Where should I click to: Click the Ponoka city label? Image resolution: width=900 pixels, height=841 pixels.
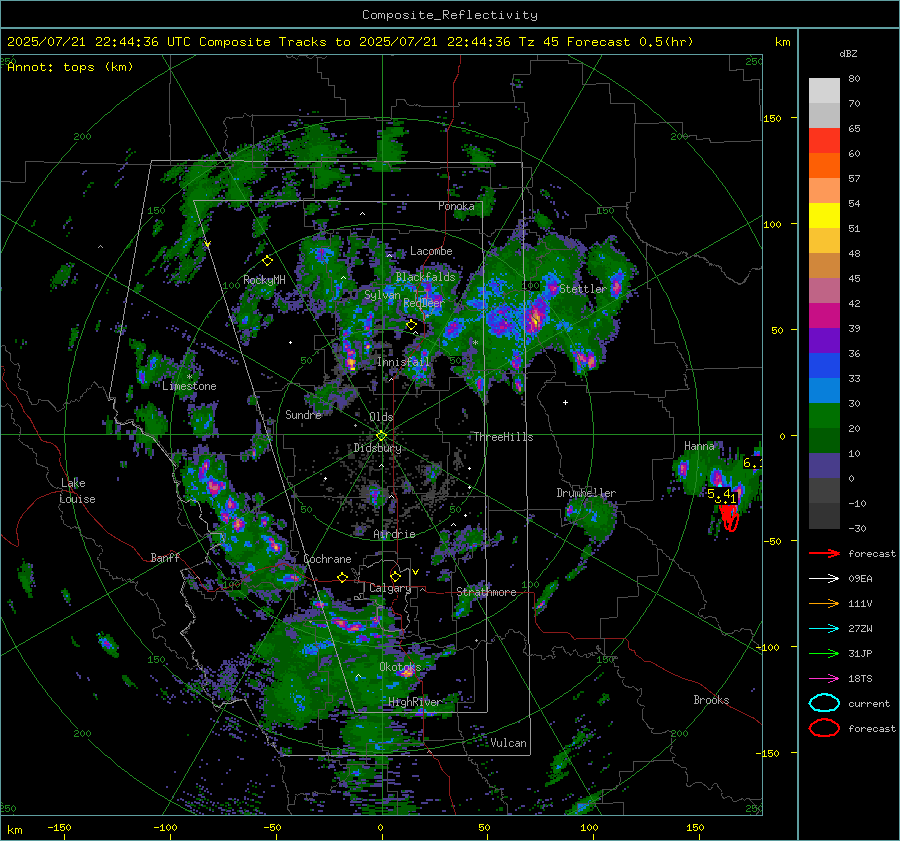(456, 206)
